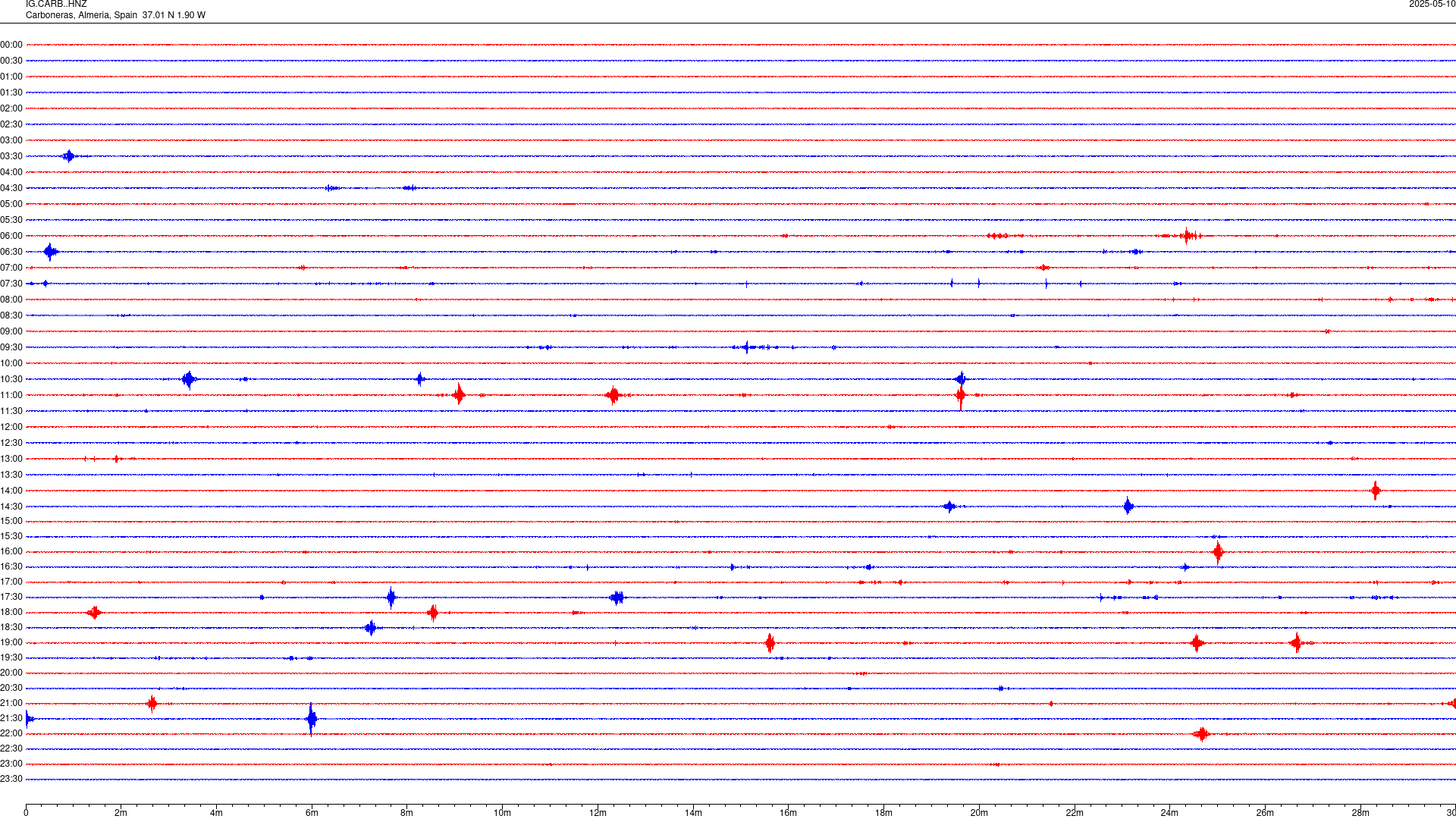Click the event near 25m on 16:00 trace
This screenshot has width=1456, height=819.
(1218, 552)
